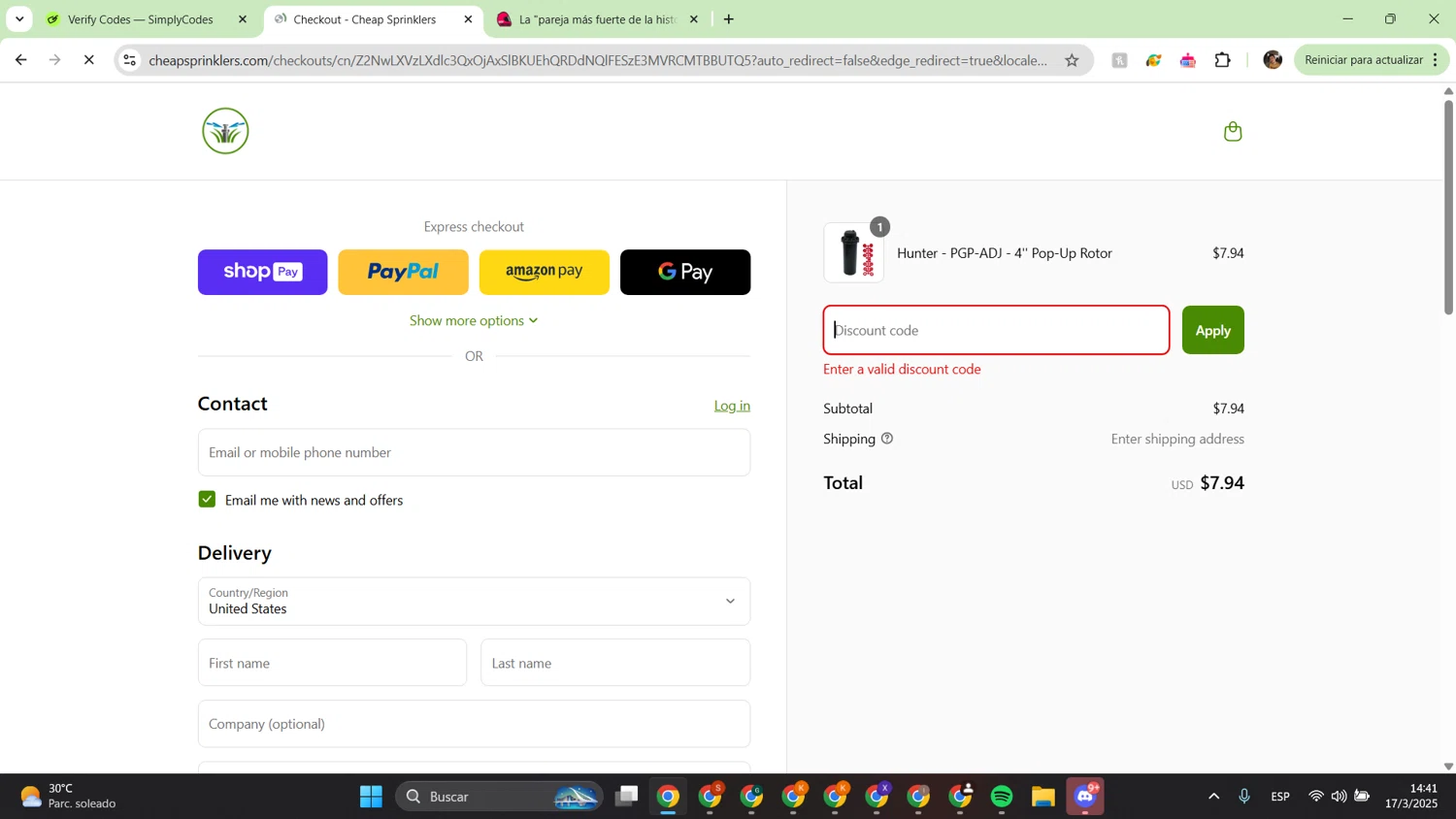Open File Explorer from the taskbar
Viewport: 1456px width, 819px height.
pyautogui.click(x=1043, y=797)
